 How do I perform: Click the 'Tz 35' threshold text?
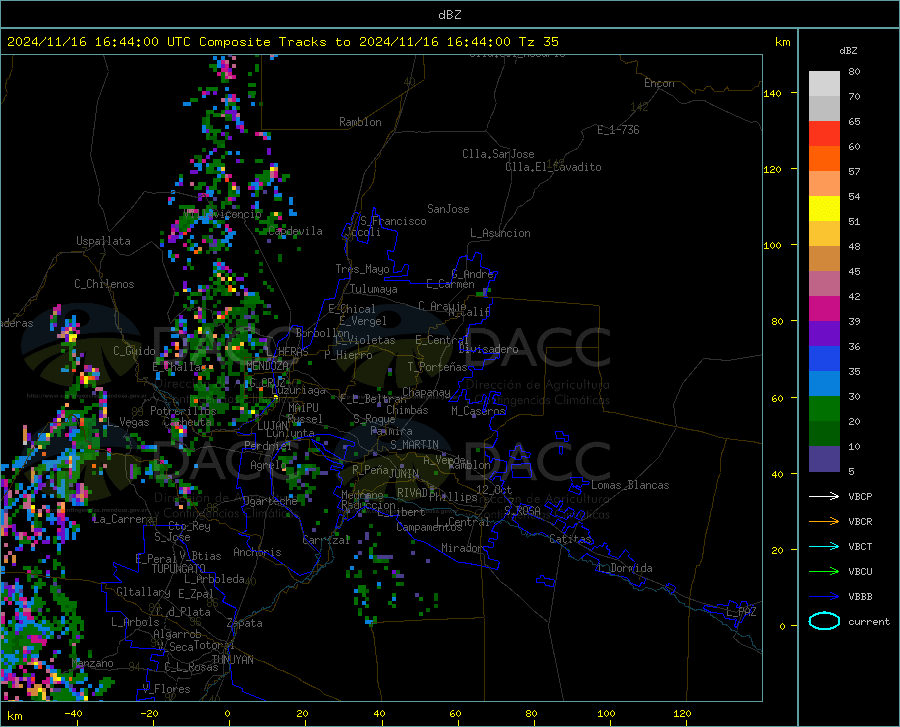tap(538, 42)
